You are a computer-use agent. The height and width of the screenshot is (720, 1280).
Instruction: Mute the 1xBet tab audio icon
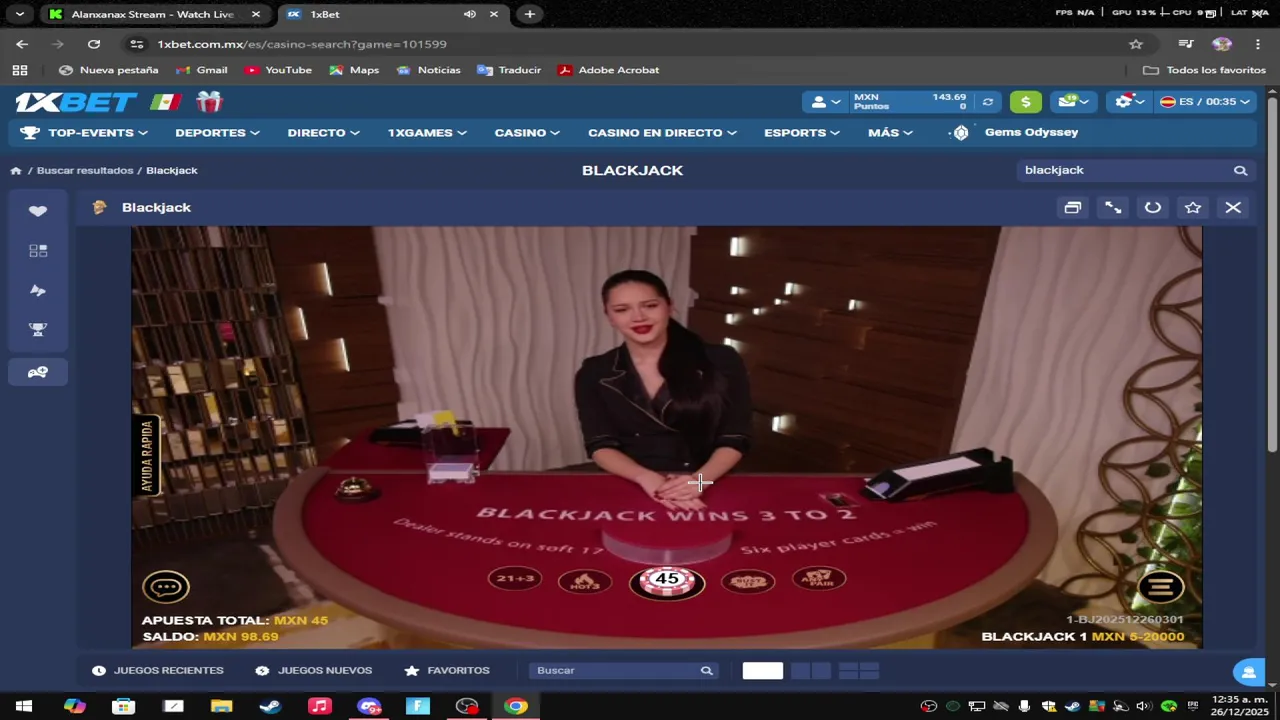tap(470, 14)
